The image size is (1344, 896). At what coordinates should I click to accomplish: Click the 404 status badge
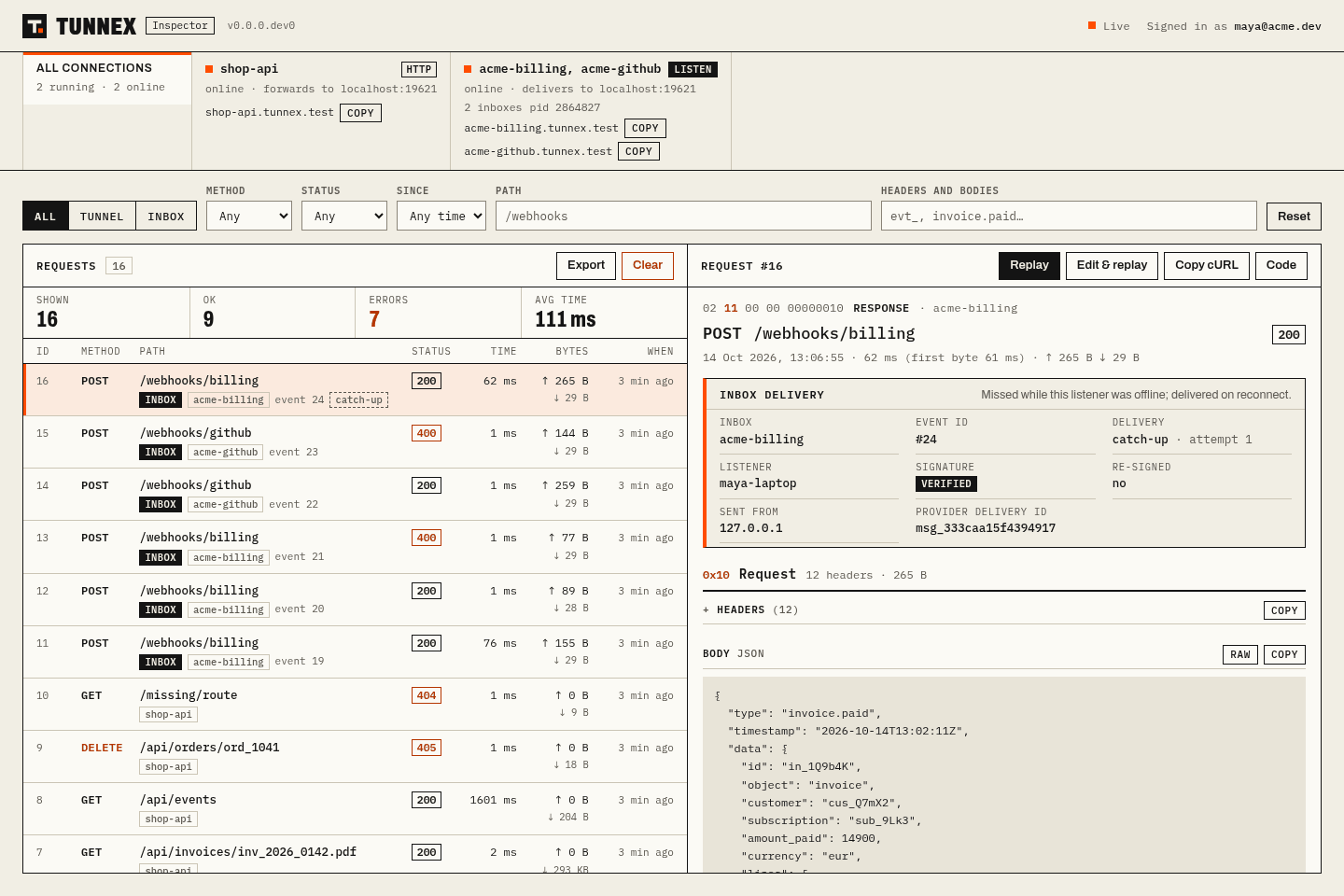coord(427,695)
